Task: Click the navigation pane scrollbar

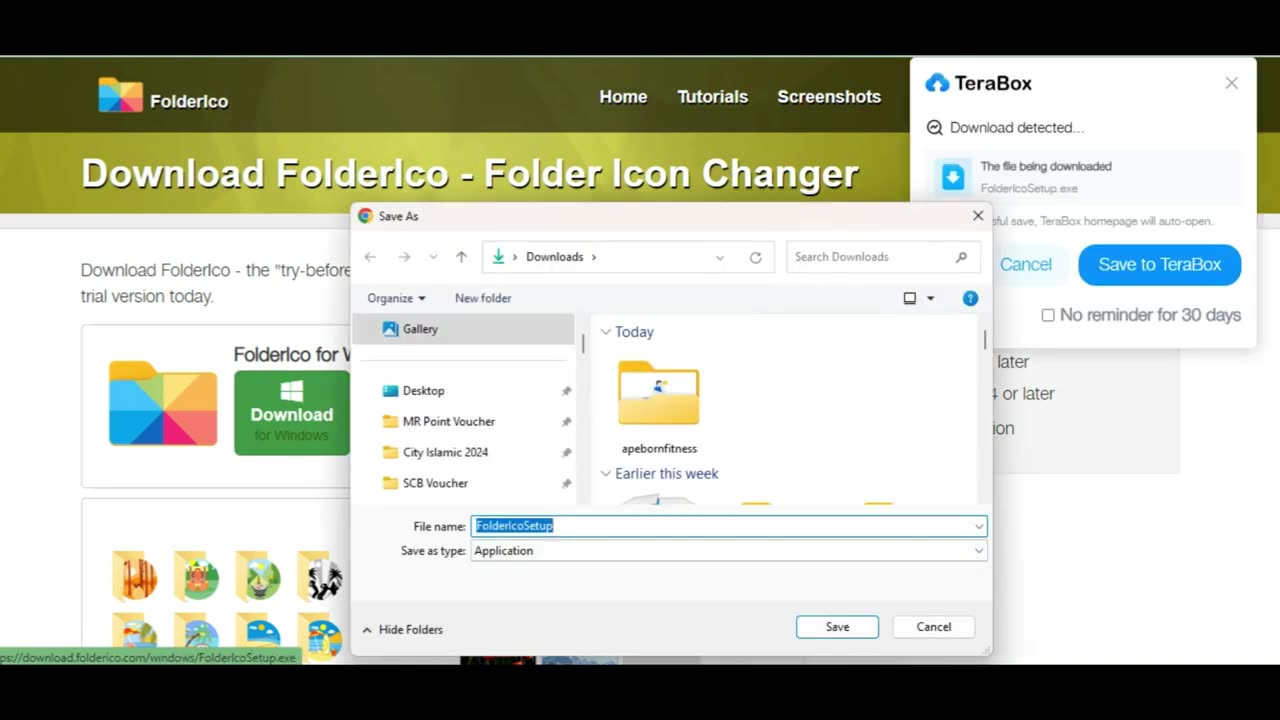Action: (x=584, y=343)
